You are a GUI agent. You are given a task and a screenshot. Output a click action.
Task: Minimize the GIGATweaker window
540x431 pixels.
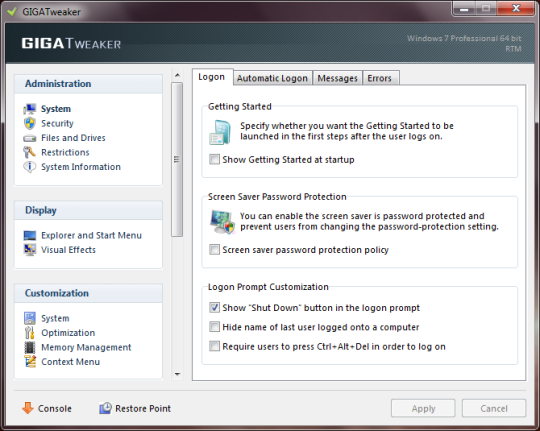pyautogui.click(x=464, y=8)
